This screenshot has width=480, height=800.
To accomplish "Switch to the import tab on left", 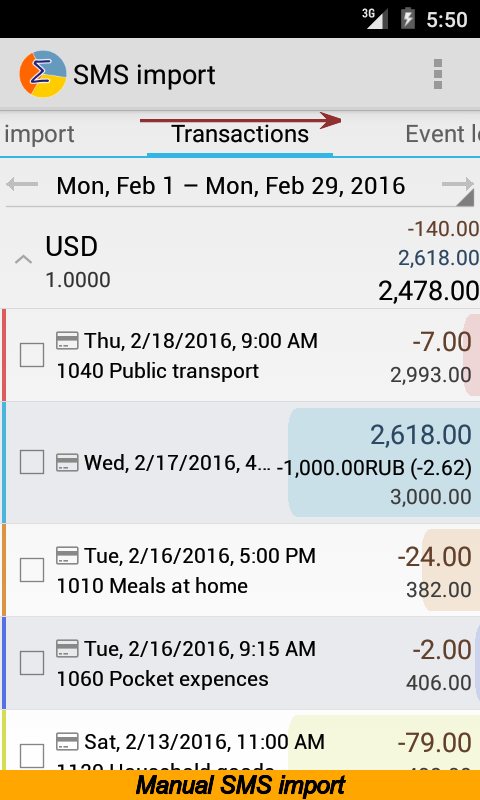I will [x=39, y=135].
